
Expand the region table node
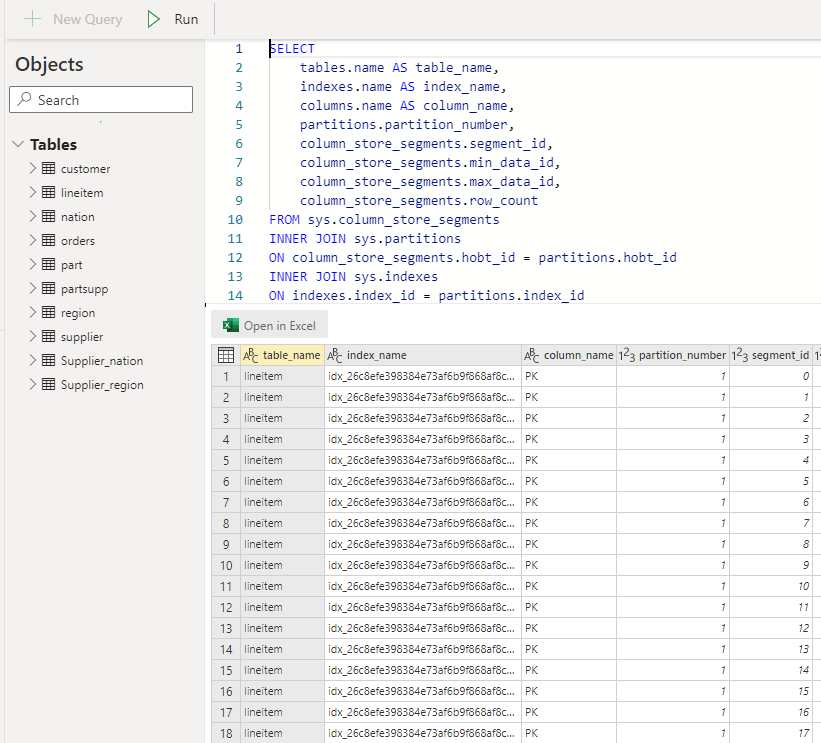[32, 312]
